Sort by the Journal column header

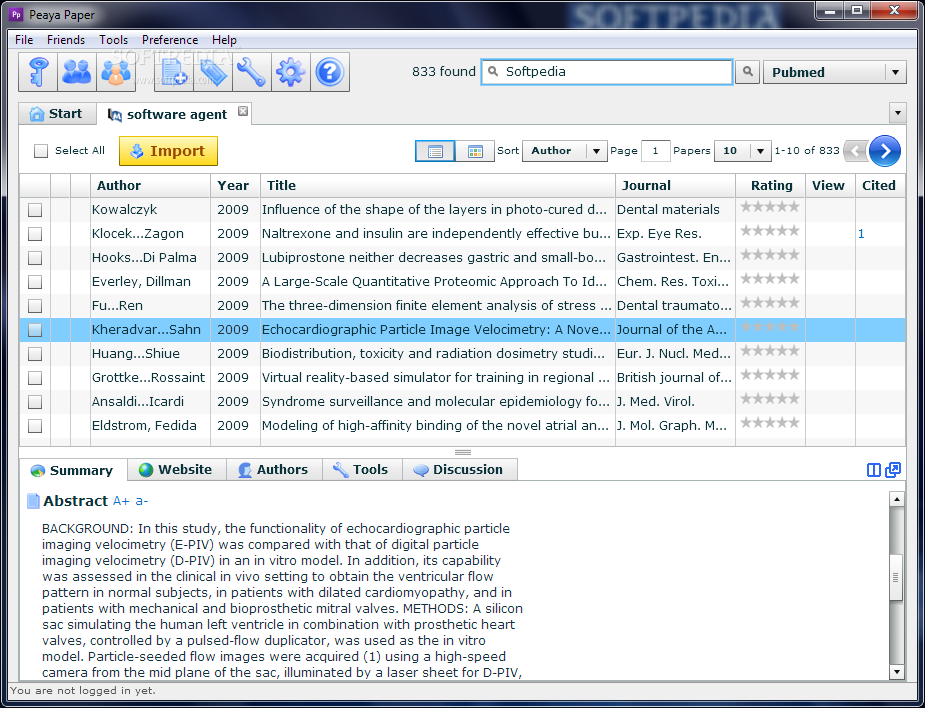[675, 185]
